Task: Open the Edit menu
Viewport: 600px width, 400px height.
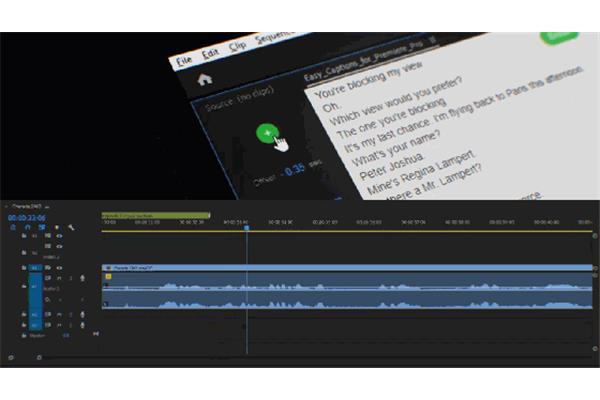Action: pyautogui.click(x=210, y=54)
